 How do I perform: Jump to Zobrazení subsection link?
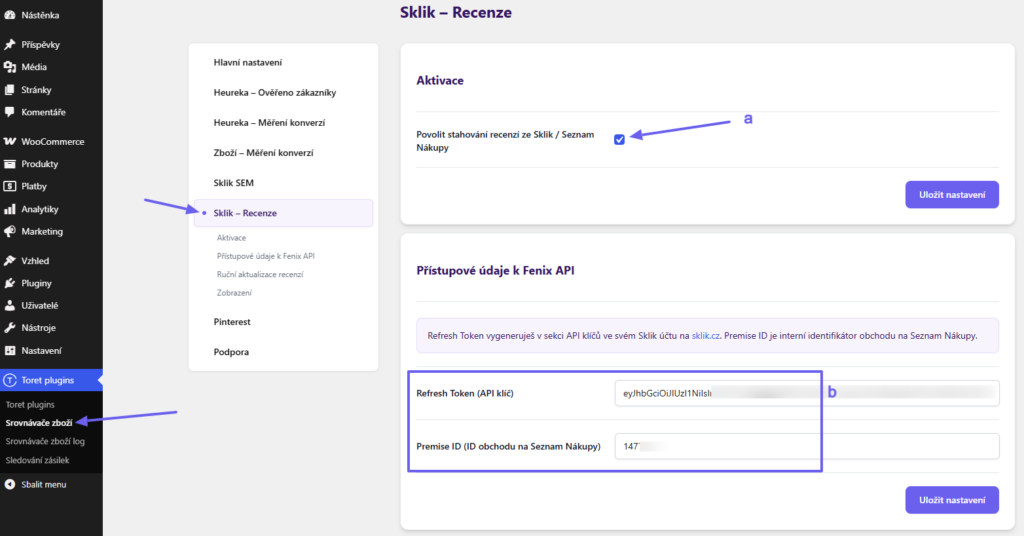click(234, 292)
